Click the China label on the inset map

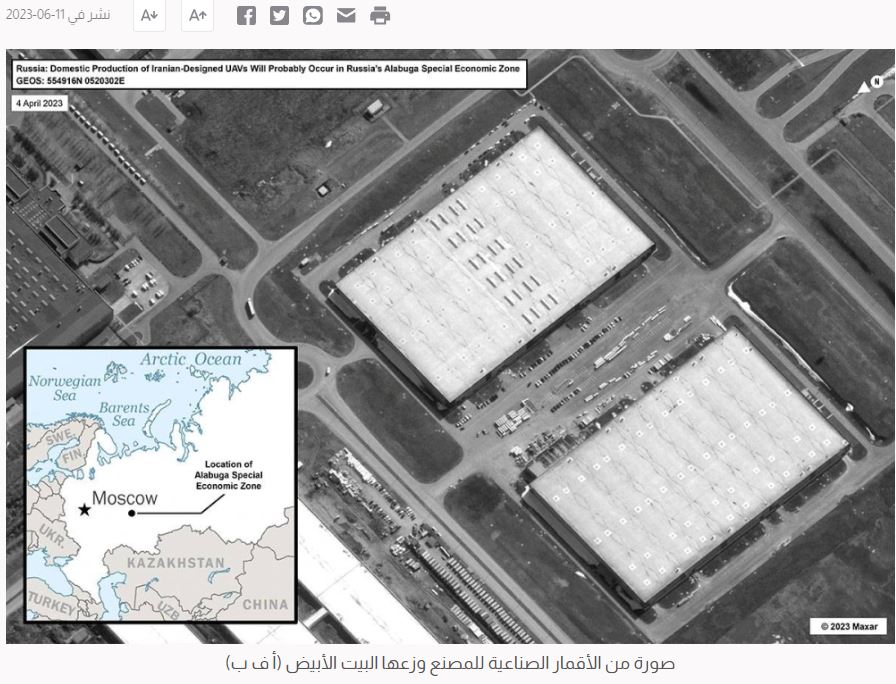(x=265, y=604)
